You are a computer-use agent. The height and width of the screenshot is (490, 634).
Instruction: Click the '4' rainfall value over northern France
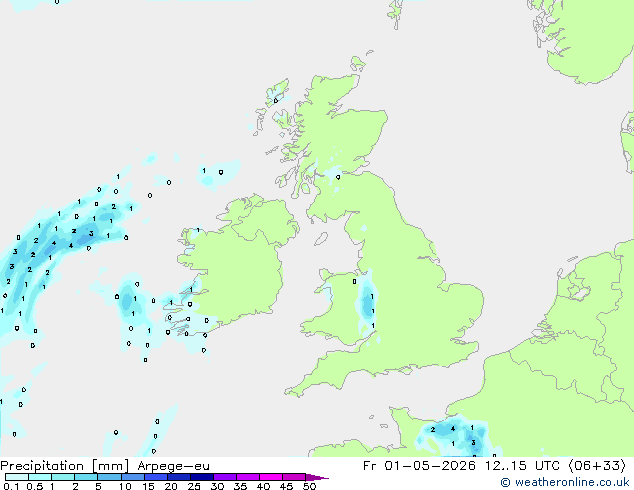click(x=453, y=429)
